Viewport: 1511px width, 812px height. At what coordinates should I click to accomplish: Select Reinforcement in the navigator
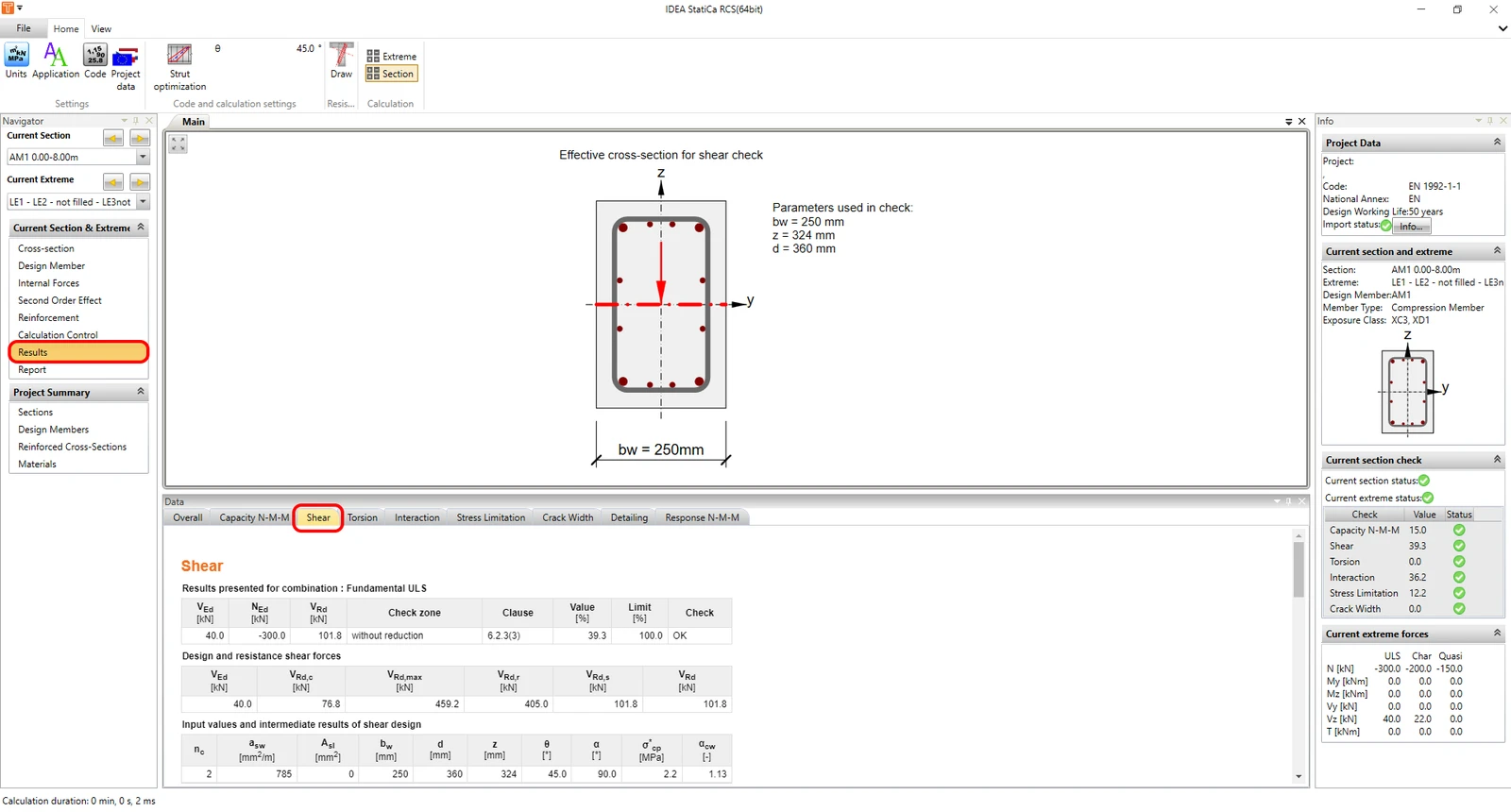(x=48, y=317)
